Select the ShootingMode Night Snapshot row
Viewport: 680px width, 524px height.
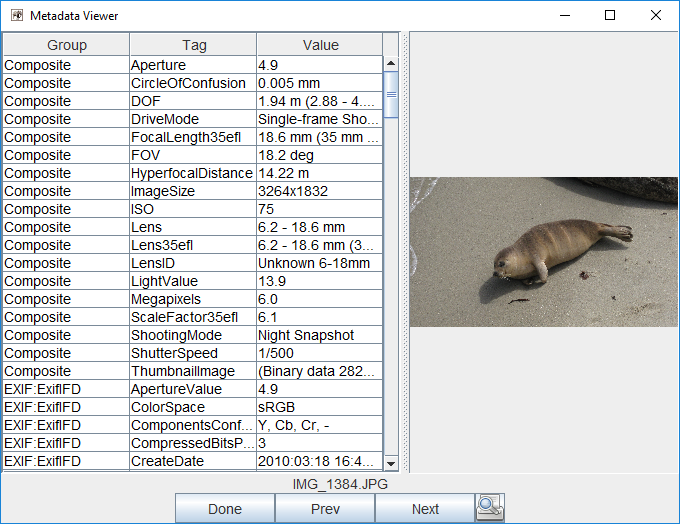click(192, 335)
